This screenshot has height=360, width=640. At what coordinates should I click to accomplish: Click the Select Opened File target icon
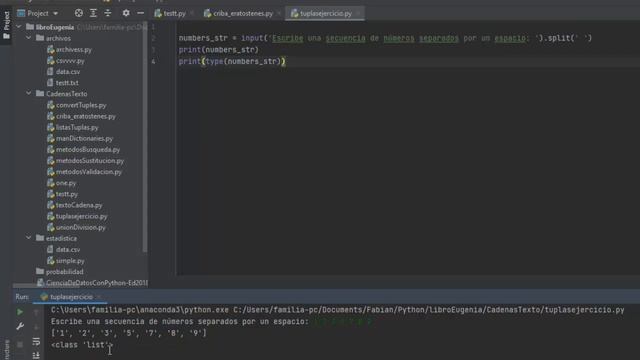79,13
